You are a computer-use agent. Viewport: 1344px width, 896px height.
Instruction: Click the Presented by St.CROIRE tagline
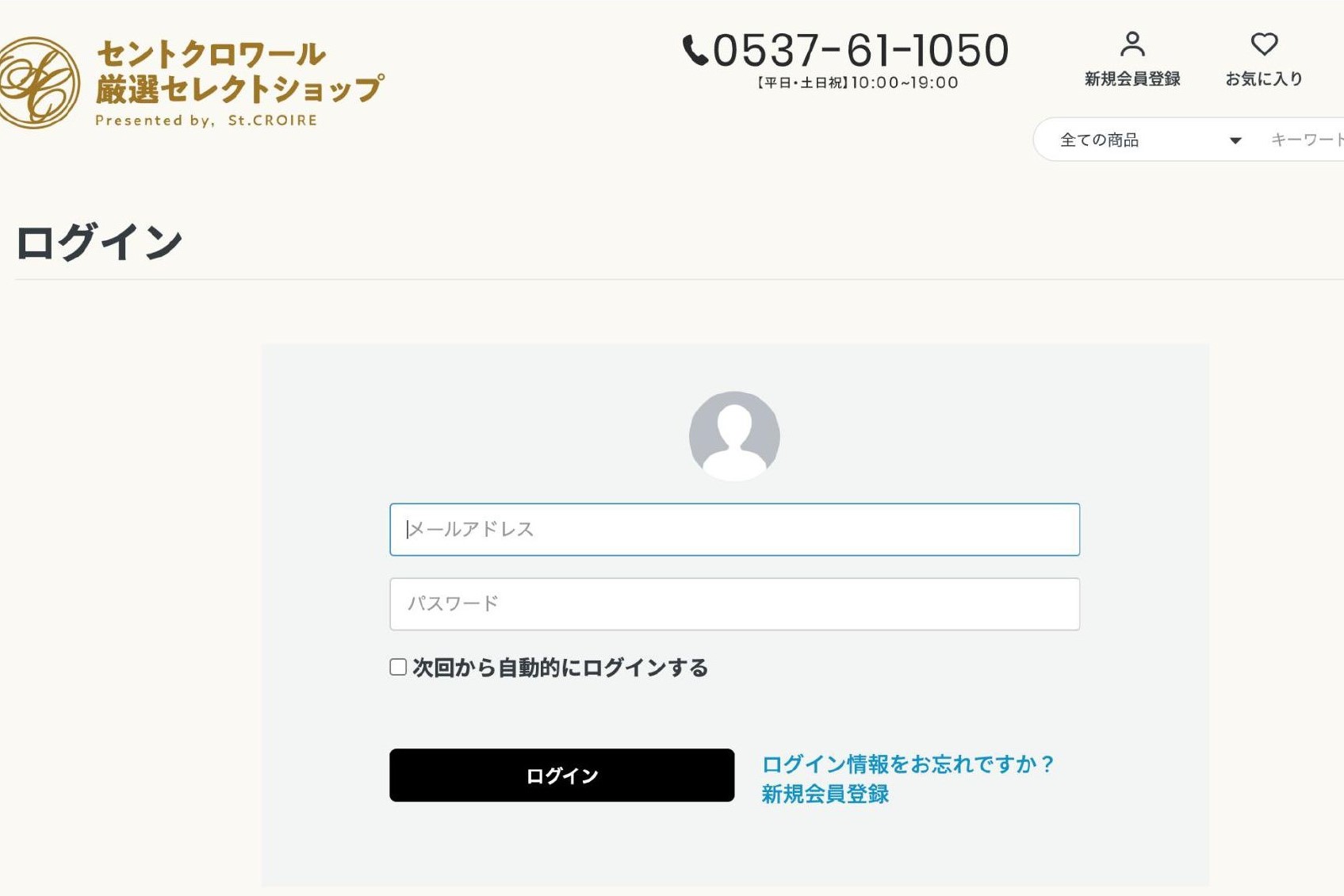coord(206,121)
